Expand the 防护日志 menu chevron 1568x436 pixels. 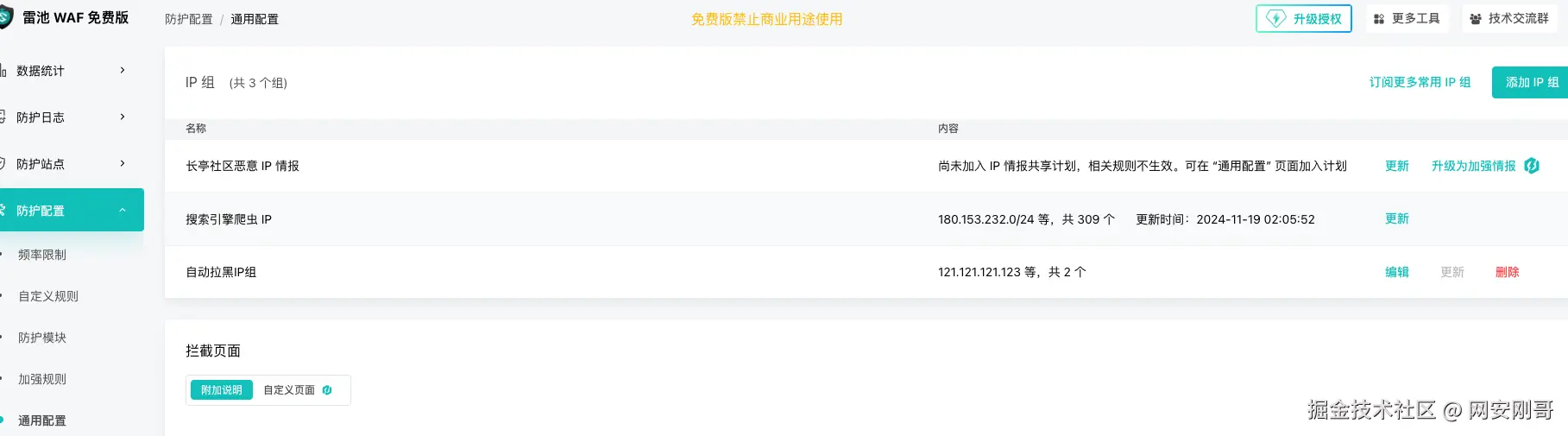pyautogui.click(x=123, y=117)
